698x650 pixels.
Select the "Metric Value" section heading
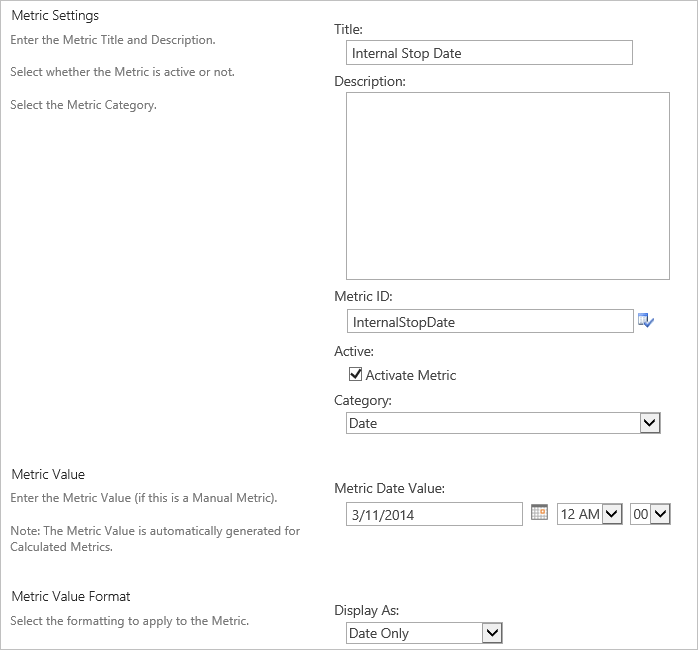(x=48, y=474)
